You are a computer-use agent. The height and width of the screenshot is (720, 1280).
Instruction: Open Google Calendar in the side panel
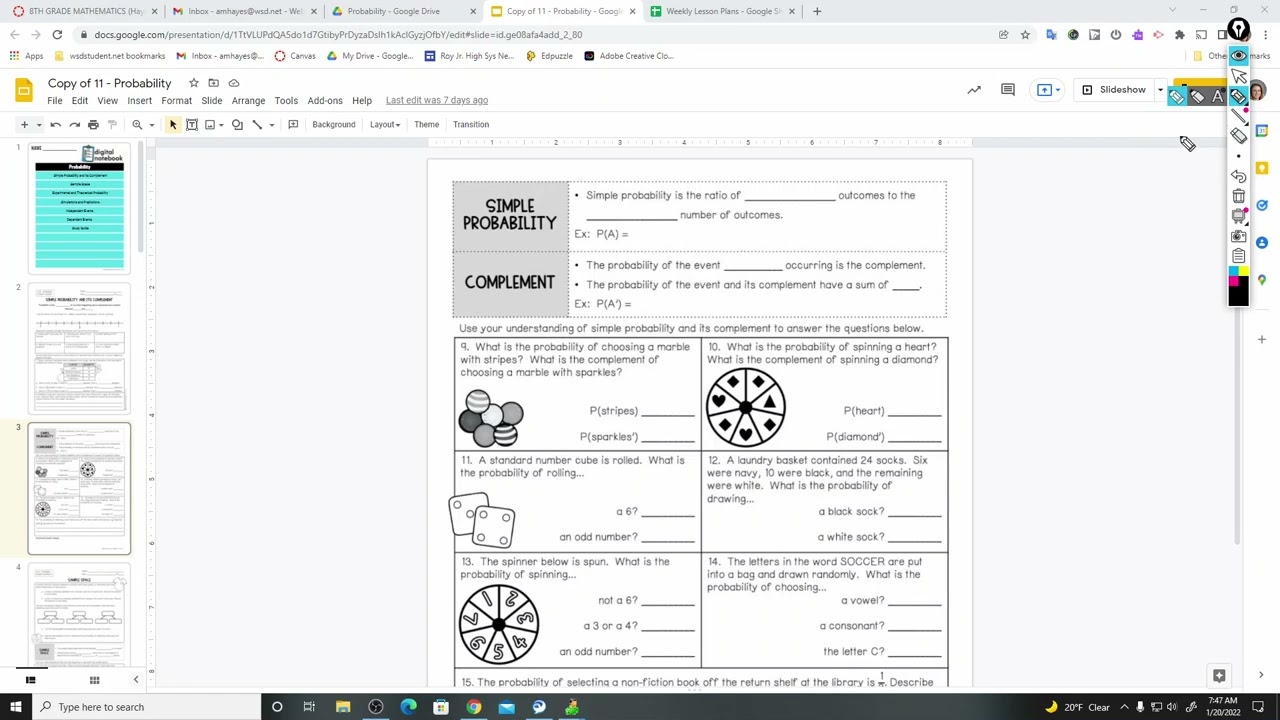(x=1262, y=131)
